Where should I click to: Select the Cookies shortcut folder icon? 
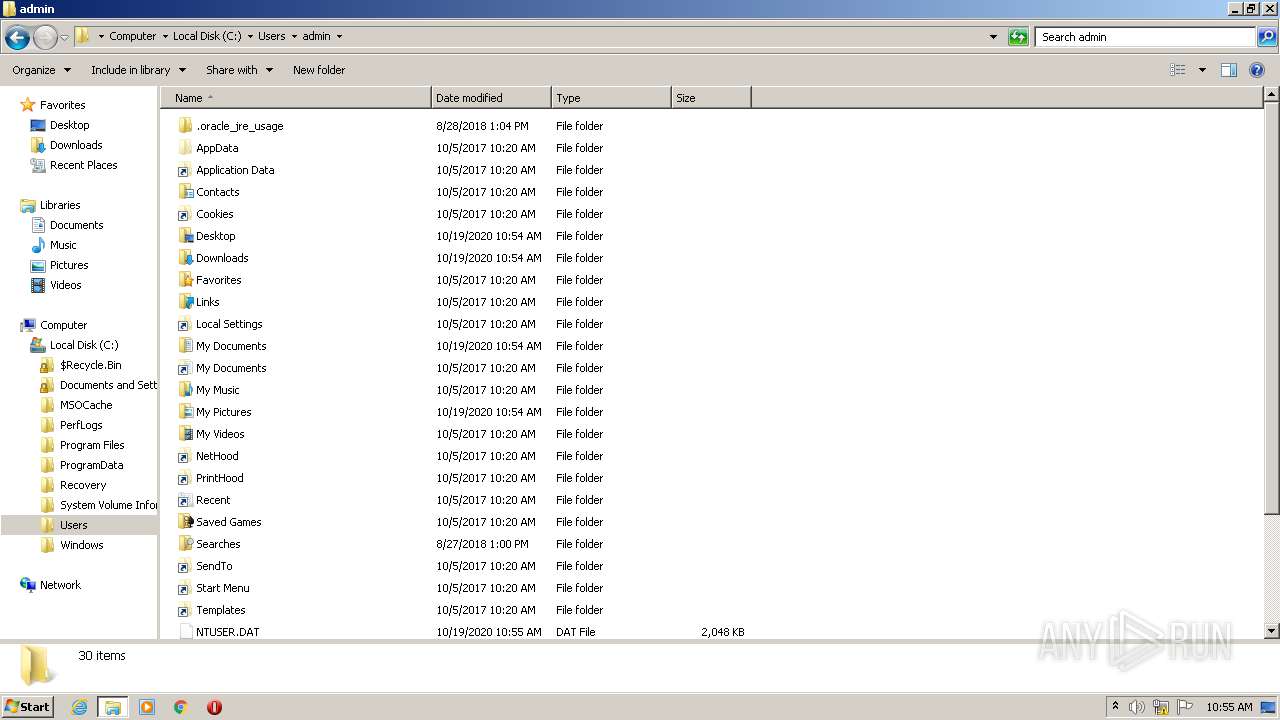coord(185,214)
